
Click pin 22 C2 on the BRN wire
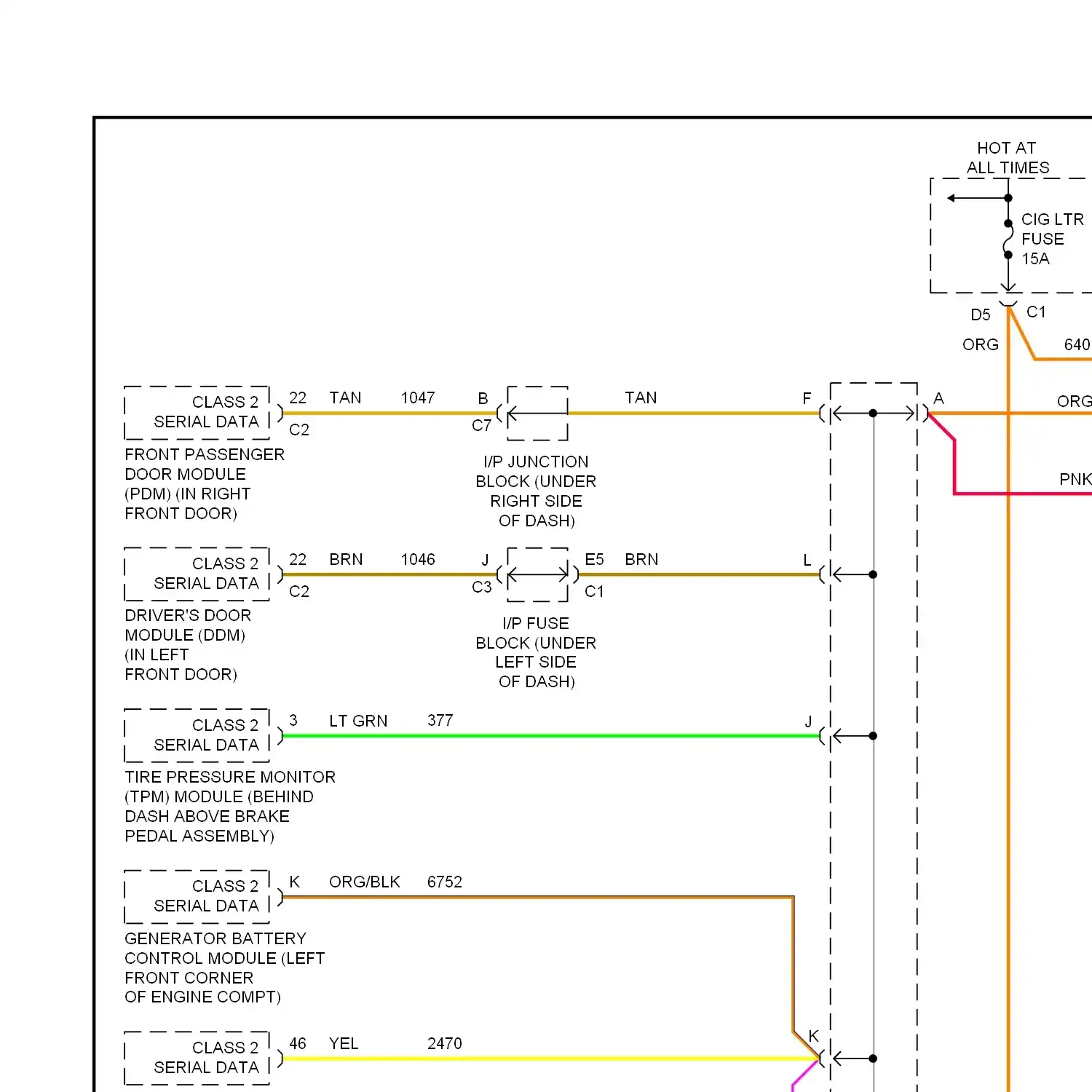298,575
